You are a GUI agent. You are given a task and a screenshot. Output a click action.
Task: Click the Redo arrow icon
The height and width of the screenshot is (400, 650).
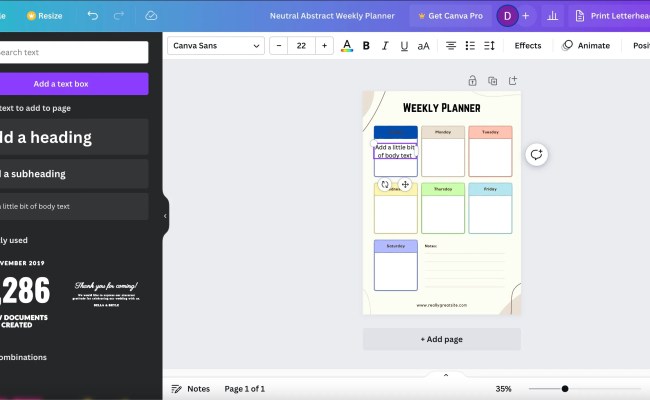[119, 16]
